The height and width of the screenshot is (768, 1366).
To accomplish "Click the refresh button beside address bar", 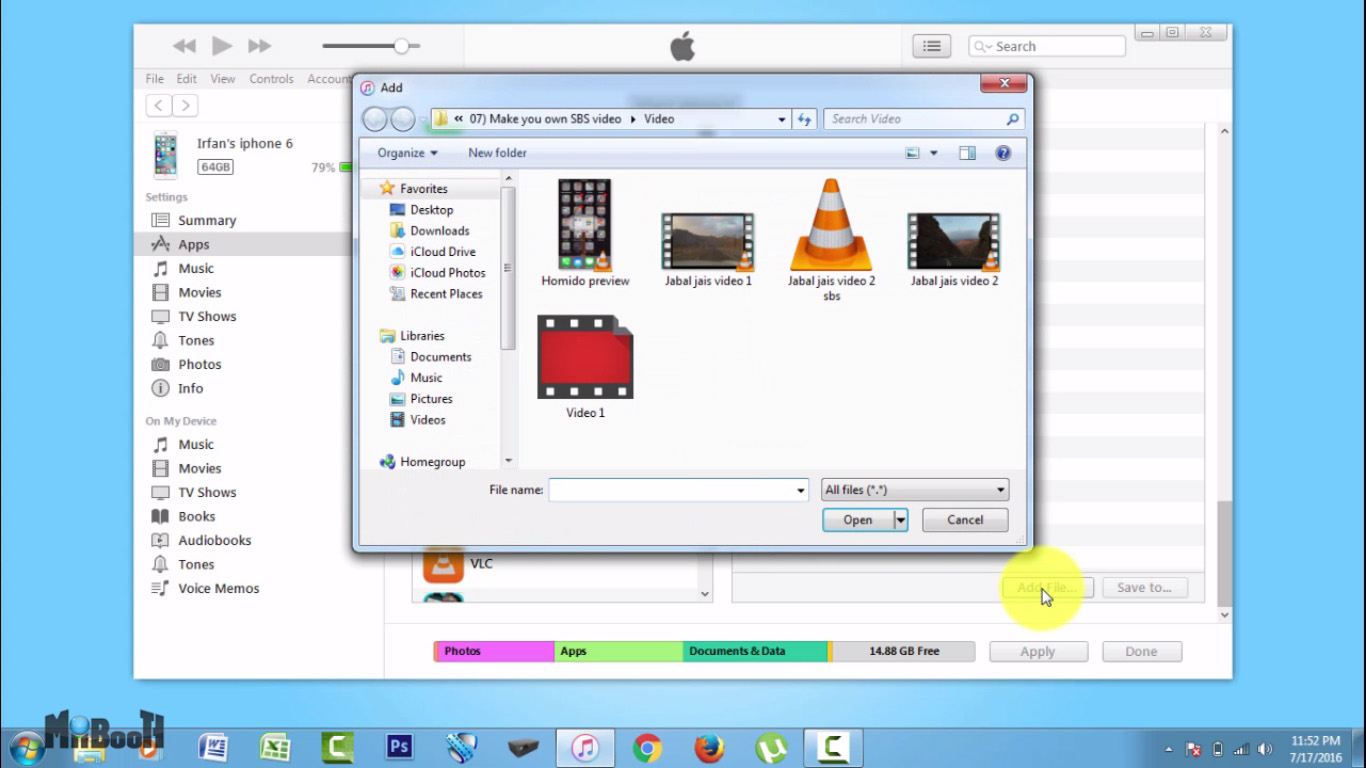I will tap(805, 119).
